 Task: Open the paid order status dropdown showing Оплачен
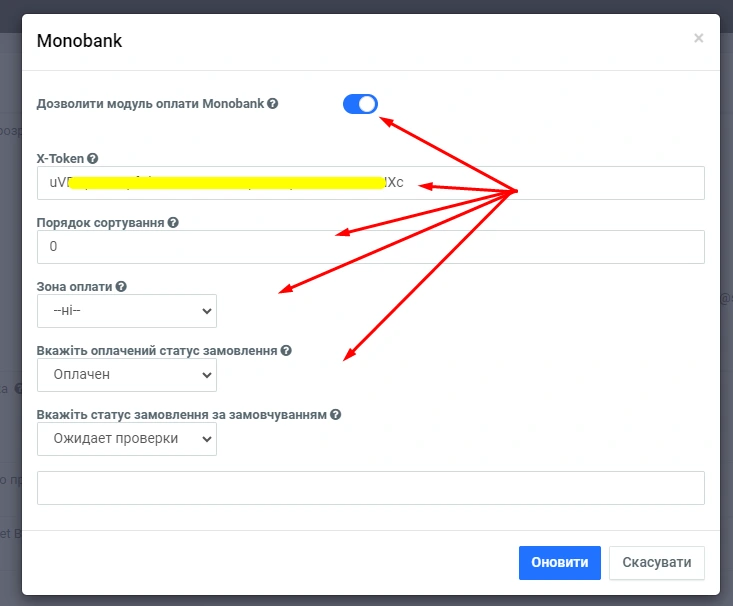coord(126,375)
